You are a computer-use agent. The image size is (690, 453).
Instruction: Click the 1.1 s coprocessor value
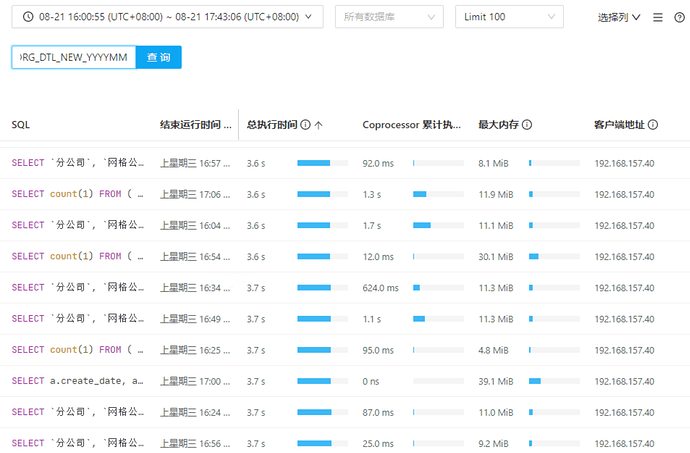click(372, 319)
